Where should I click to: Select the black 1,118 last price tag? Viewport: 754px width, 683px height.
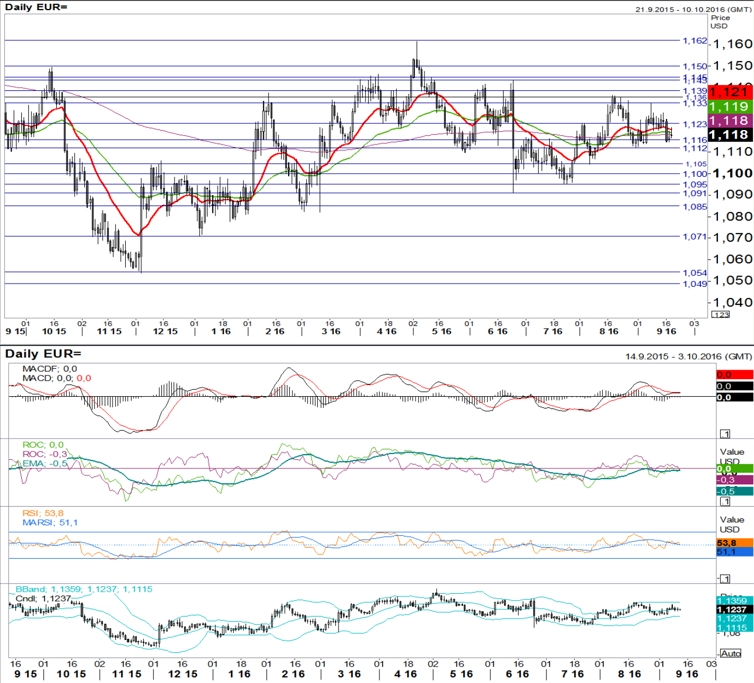(729, 134)
